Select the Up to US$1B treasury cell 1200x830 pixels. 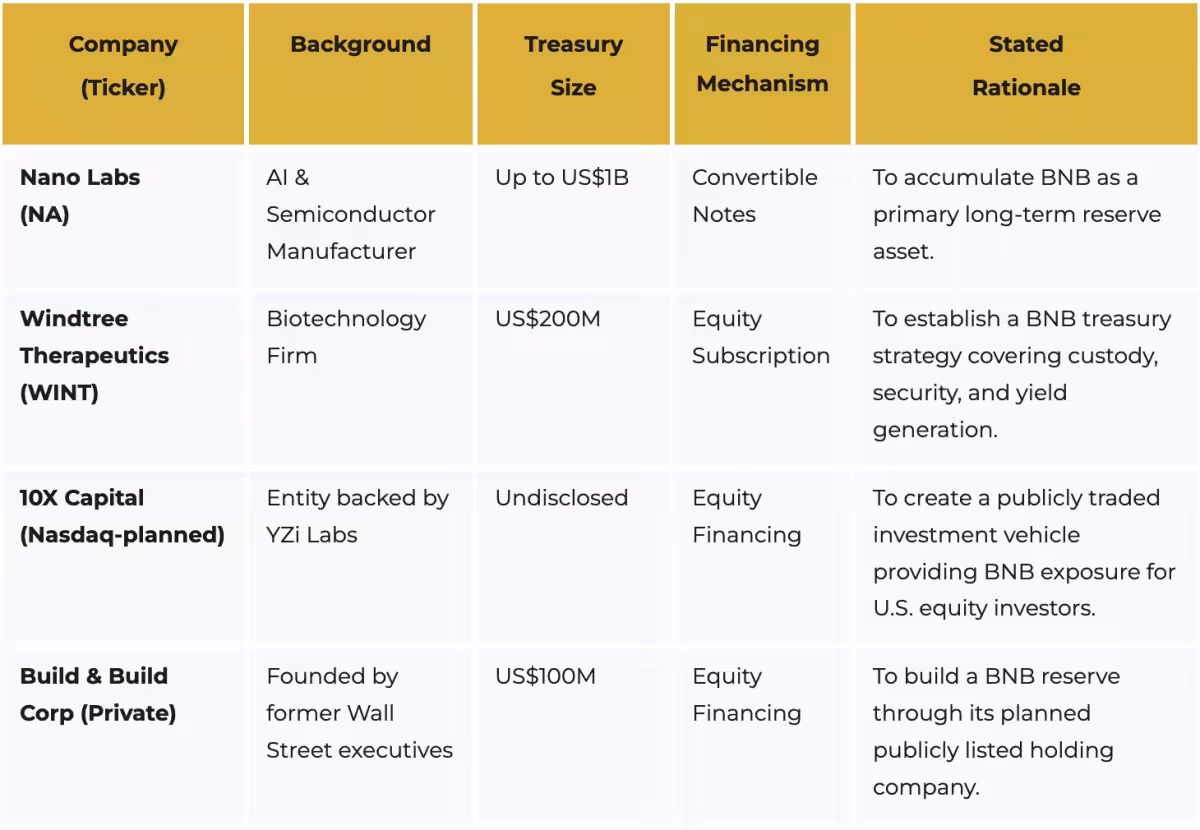click(562, 178)
